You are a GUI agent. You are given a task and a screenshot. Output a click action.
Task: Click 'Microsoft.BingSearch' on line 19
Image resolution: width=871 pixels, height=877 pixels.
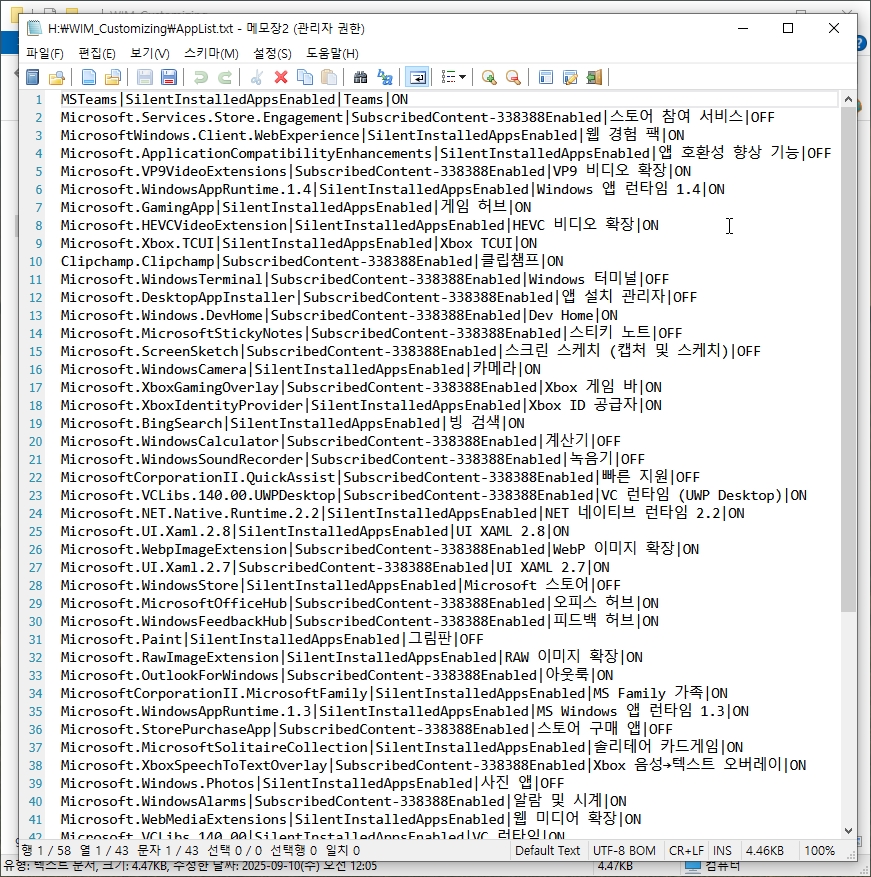[x=141, y=423]
